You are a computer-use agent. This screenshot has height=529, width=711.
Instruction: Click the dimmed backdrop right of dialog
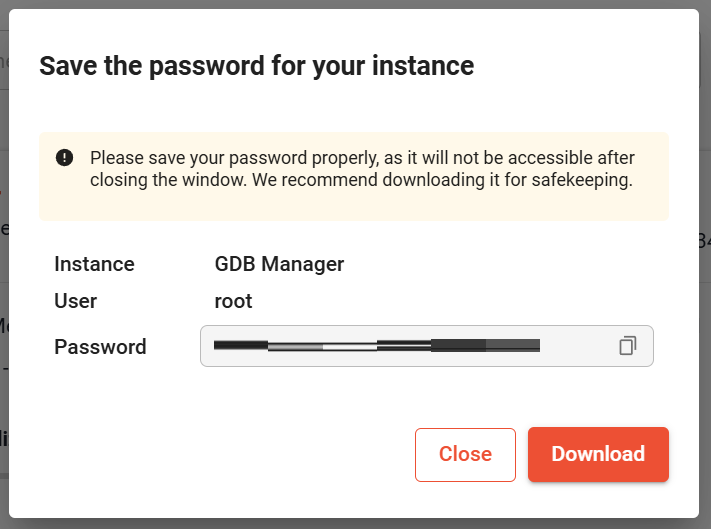tap(705, 263)
